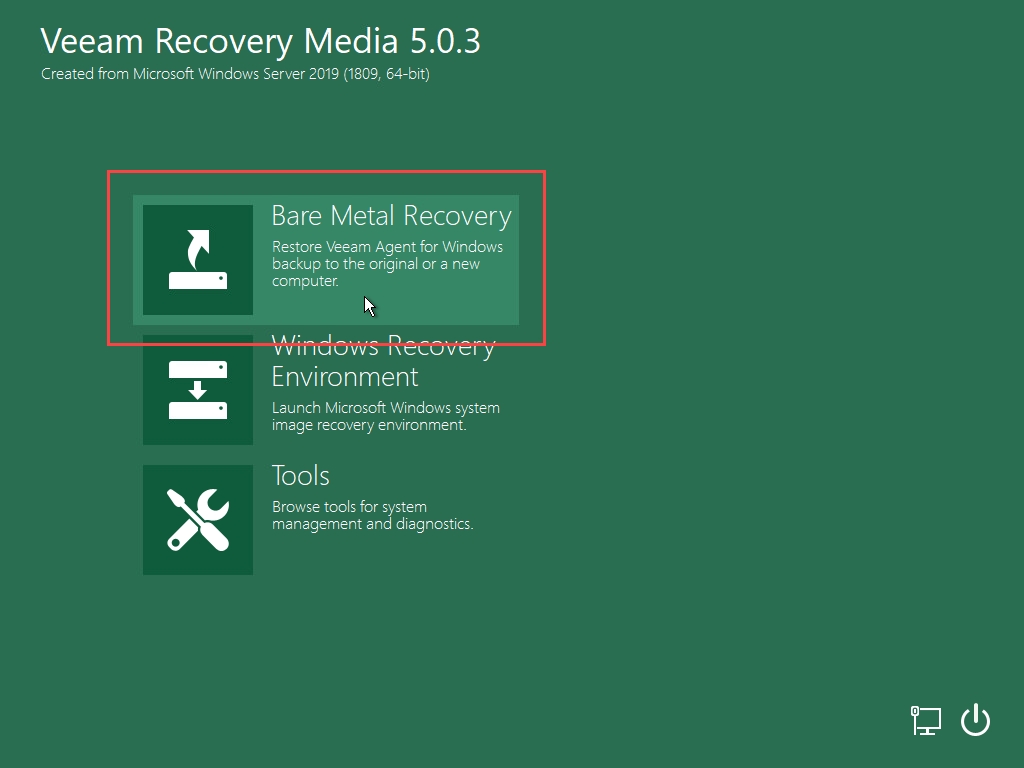Select the Windows Recovery Environment title

tap(383, 347)
